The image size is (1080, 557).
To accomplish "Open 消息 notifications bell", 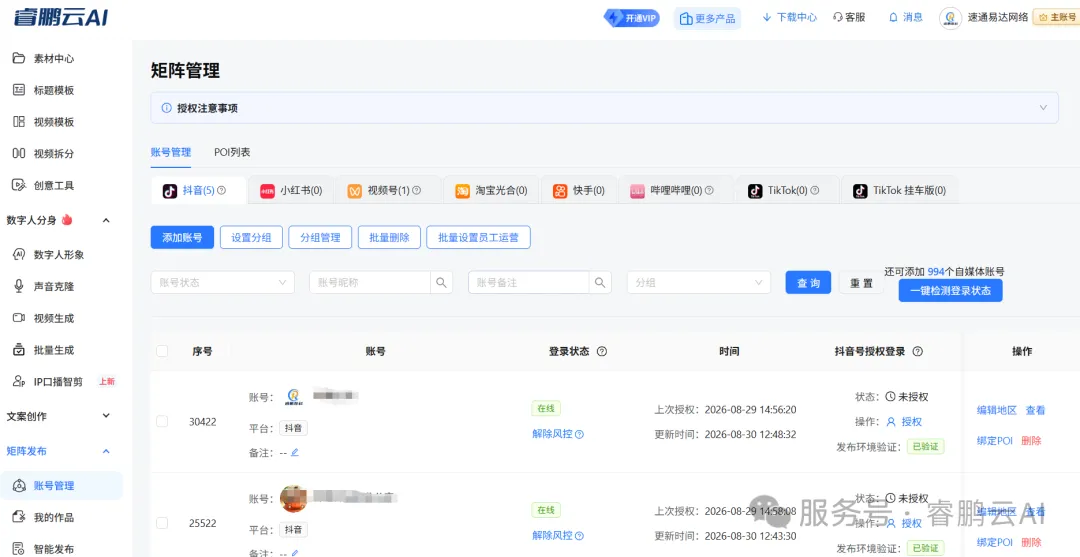I will 906,17.
